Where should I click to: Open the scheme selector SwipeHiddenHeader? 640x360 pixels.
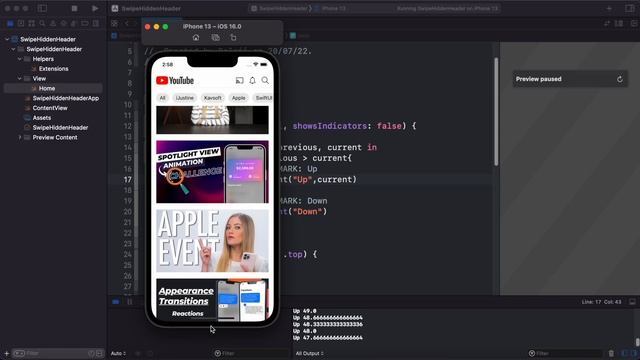point(280,8)
